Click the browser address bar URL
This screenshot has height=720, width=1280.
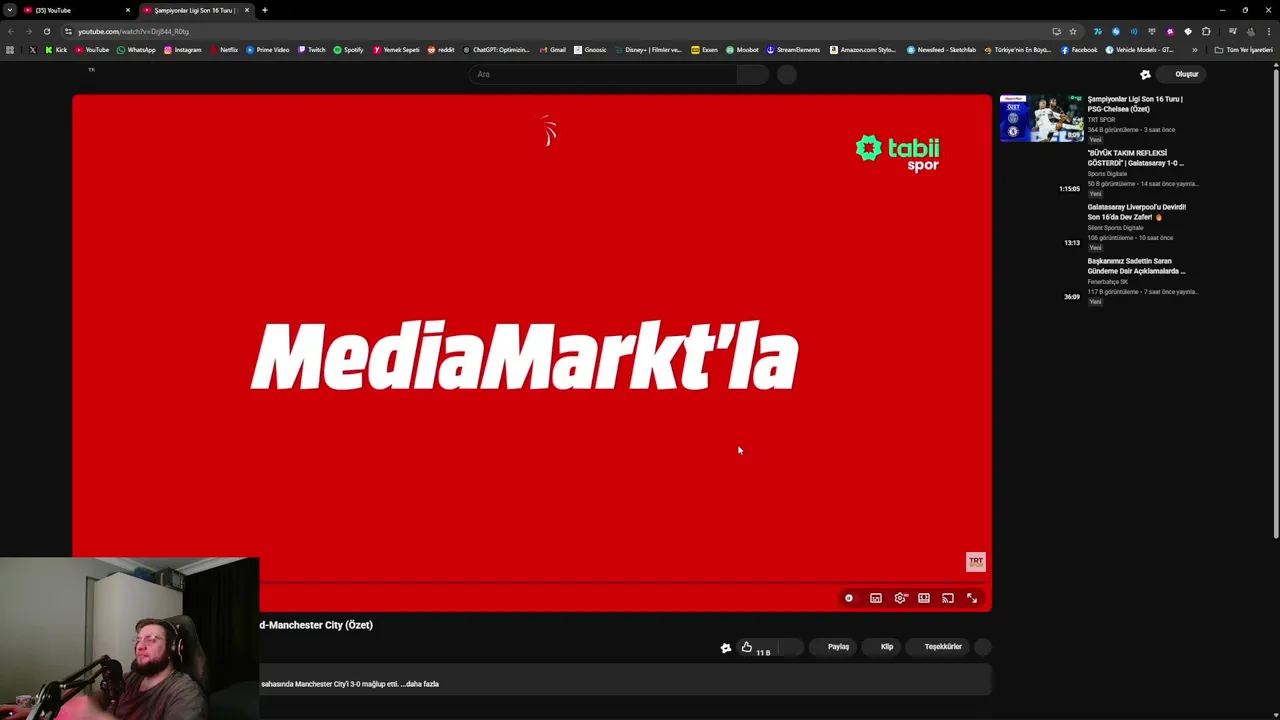(x=133, y=31)
